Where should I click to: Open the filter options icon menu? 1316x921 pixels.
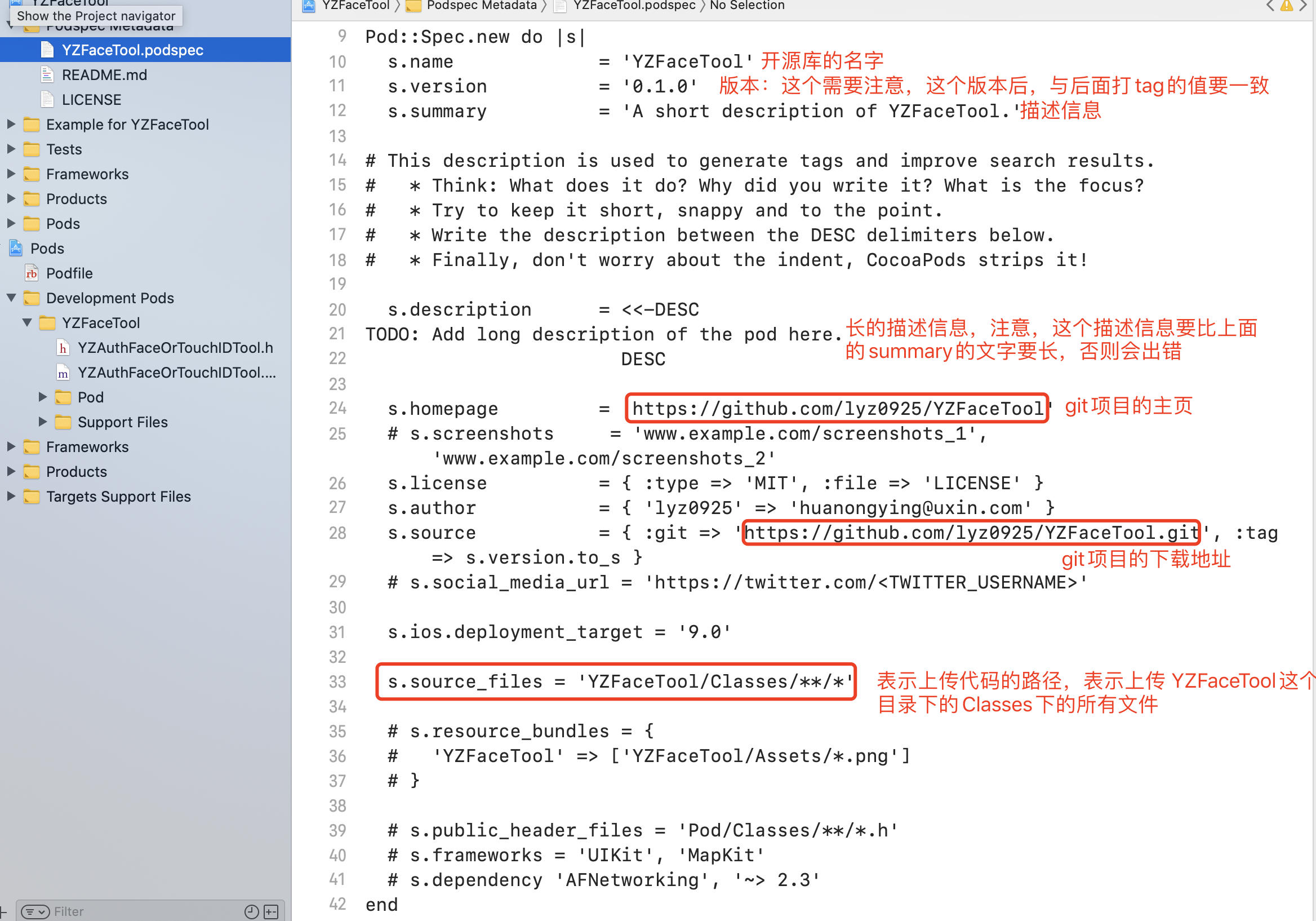tap(35, 911)
